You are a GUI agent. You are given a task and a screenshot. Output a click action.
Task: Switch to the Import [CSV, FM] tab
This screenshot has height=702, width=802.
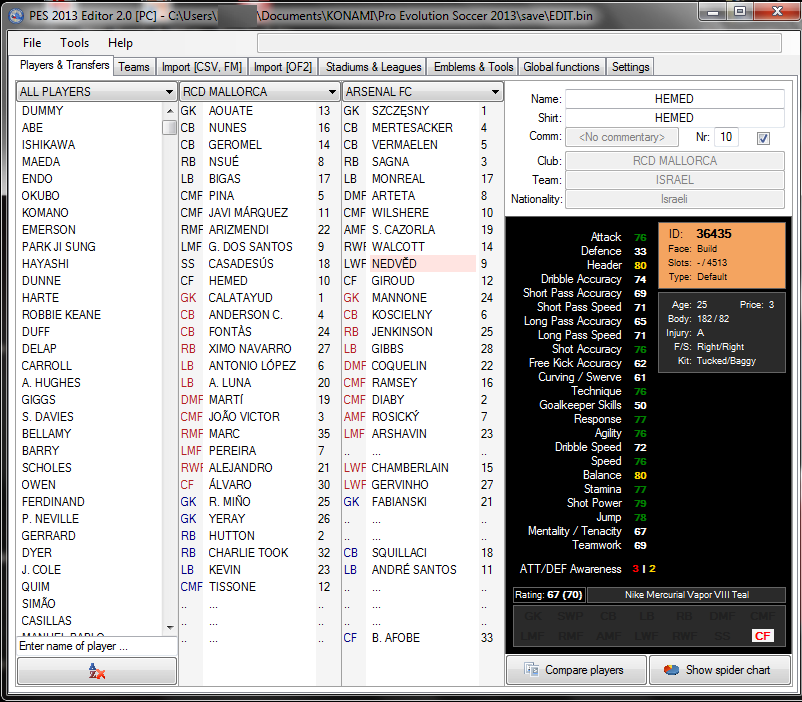(202, 67)
